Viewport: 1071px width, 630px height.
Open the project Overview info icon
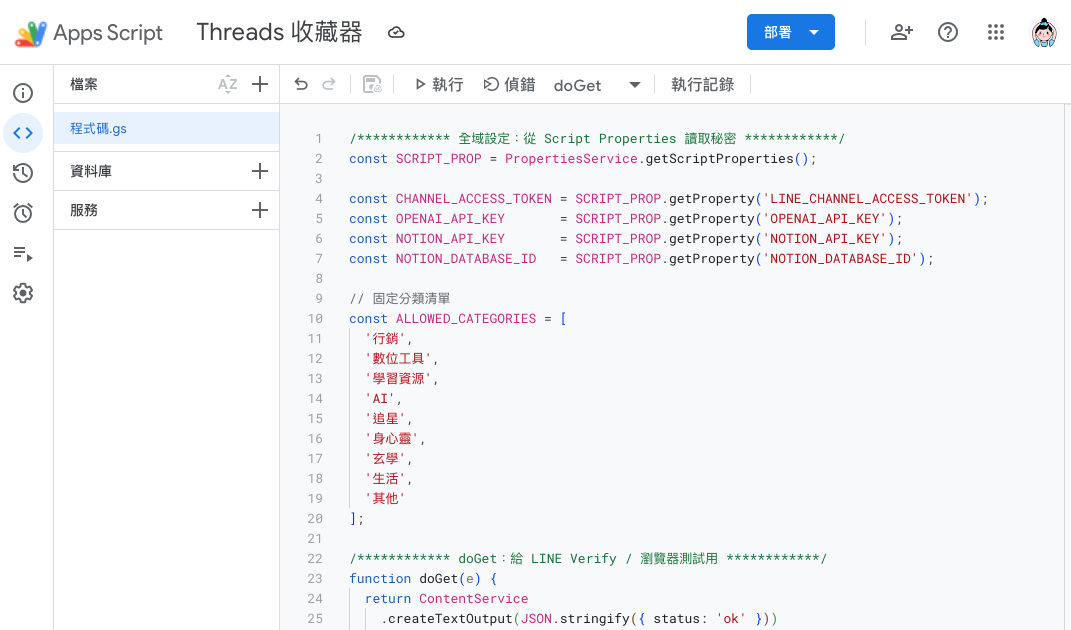click(x=23, y=93)
